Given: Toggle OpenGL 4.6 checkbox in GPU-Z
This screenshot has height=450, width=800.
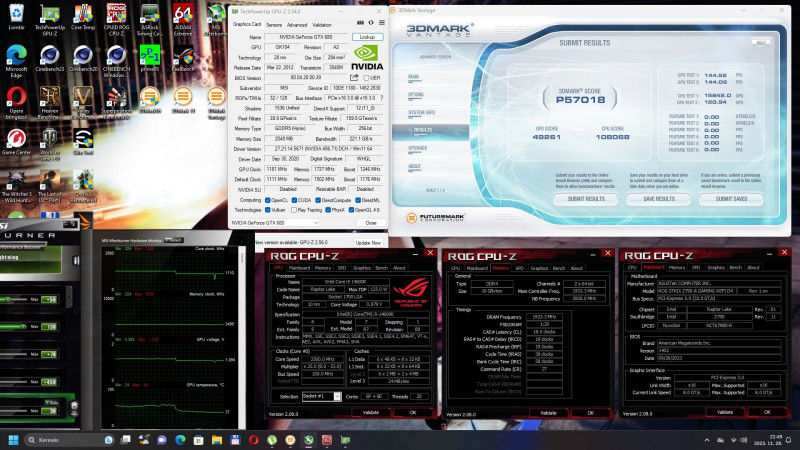Looking at the screenshot, I should (x=352, y=210).
